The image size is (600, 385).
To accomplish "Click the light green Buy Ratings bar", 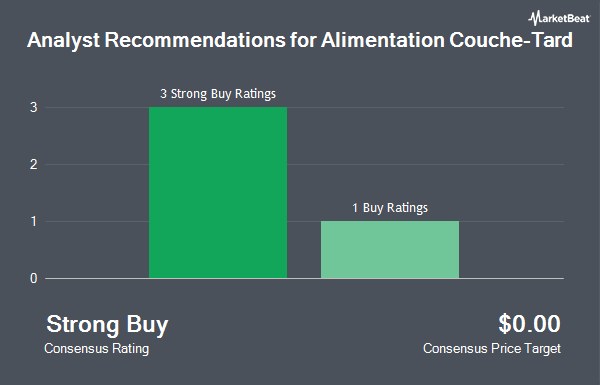I will click(390, 250).
